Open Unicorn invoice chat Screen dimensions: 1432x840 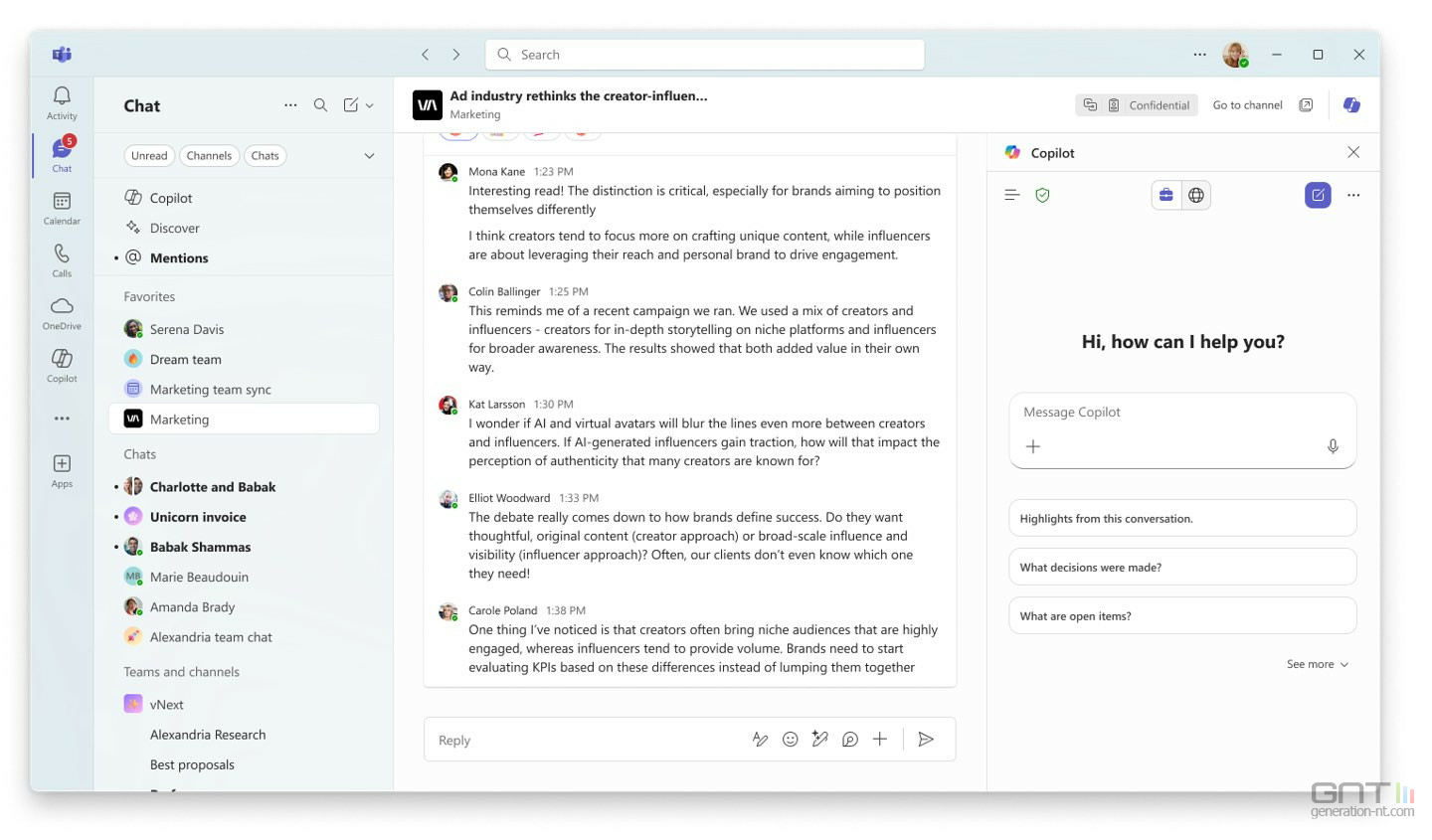pos(244,516)
